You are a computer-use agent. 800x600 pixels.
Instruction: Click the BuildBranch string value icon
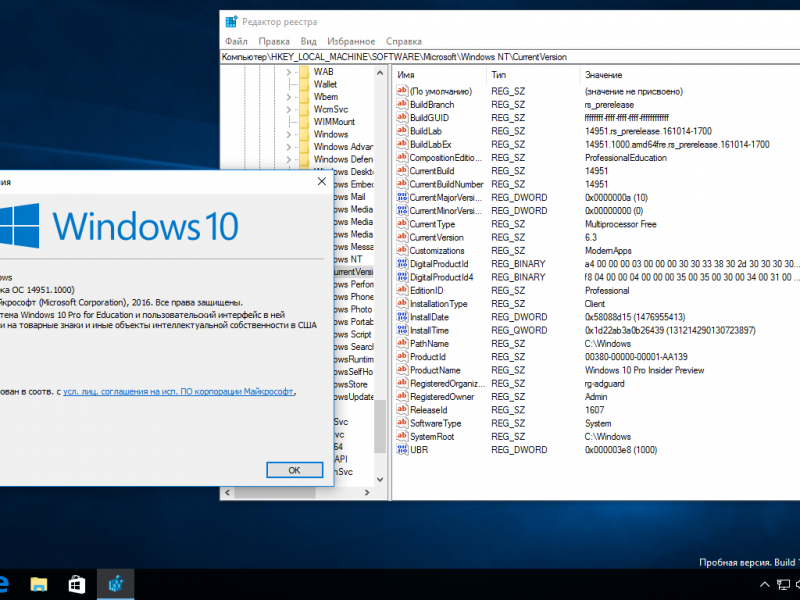tap(402, 104)
